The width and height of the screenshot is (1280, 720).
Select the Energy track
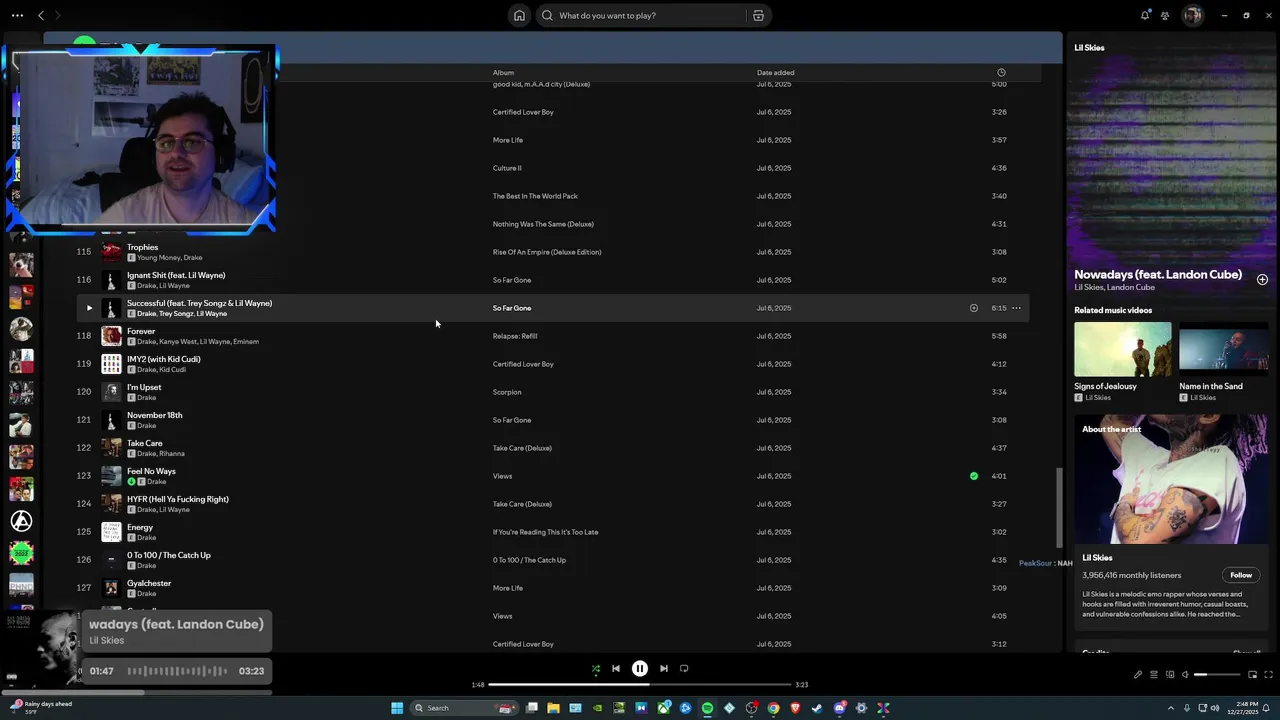click(x=140, y=527)
